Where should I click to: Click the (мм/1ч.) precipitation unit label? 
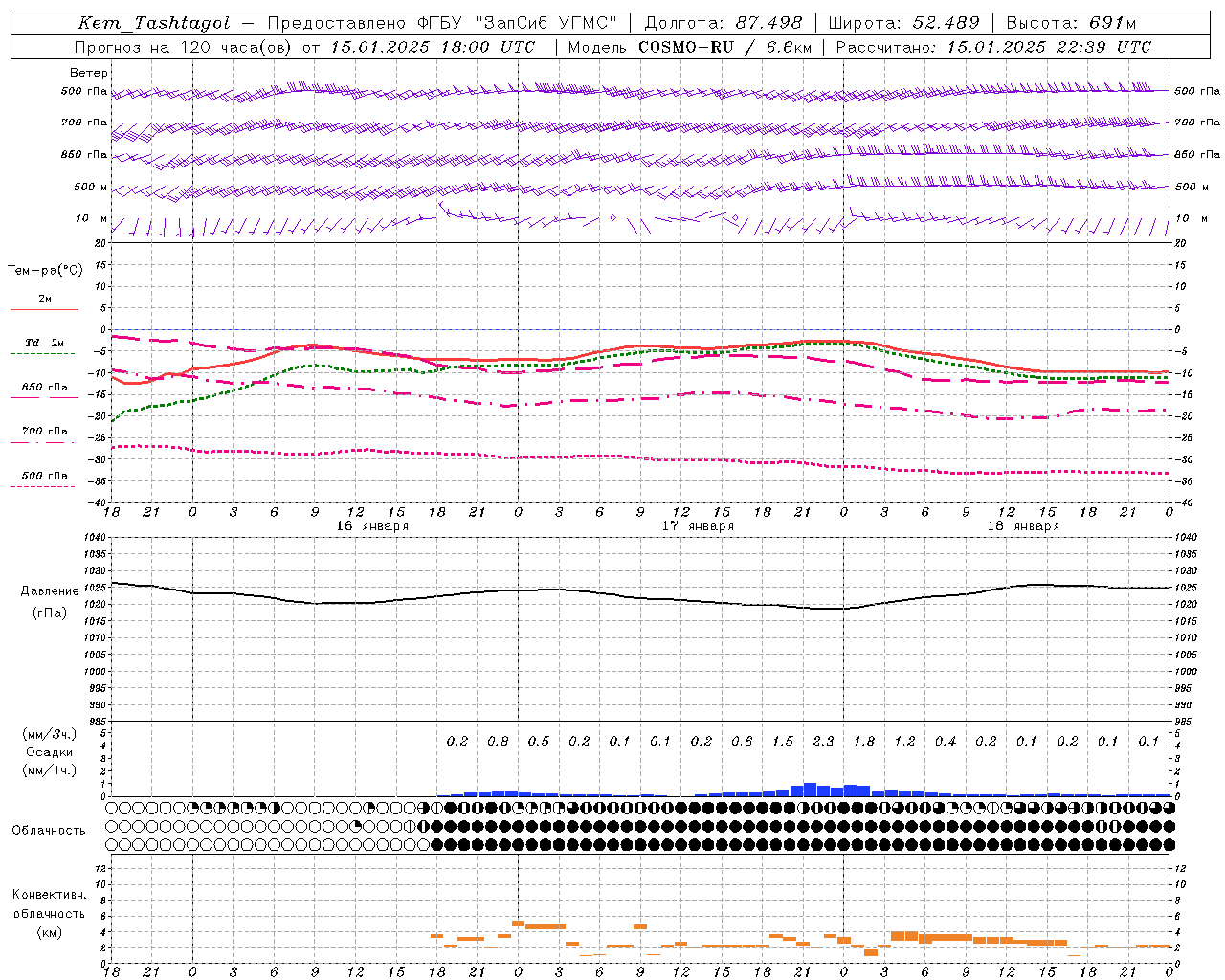50,771
